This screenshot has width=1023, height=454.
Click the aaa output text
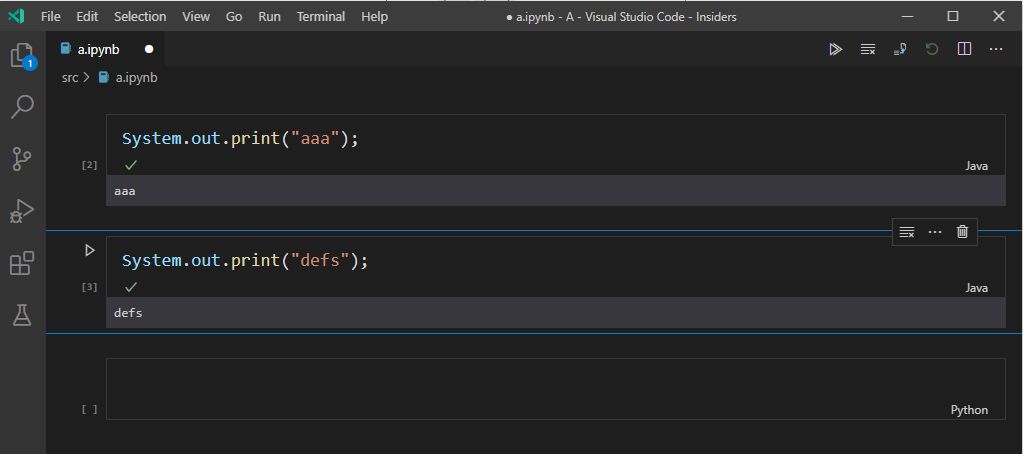coord(125,192)
